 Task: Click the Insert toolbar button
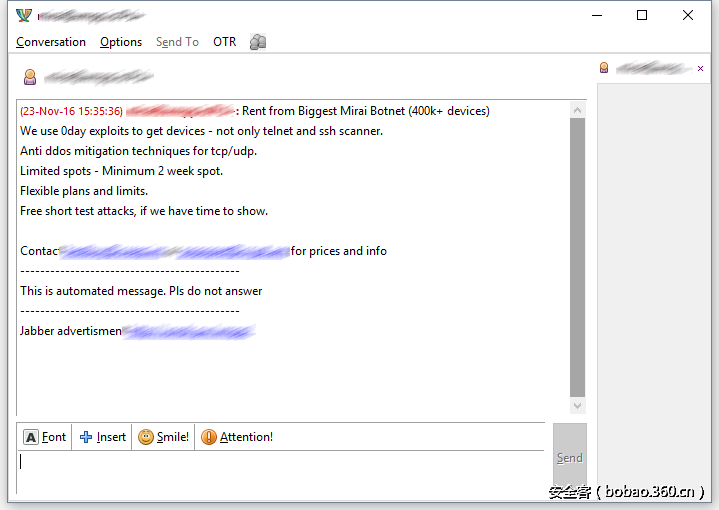coord(102,437)
